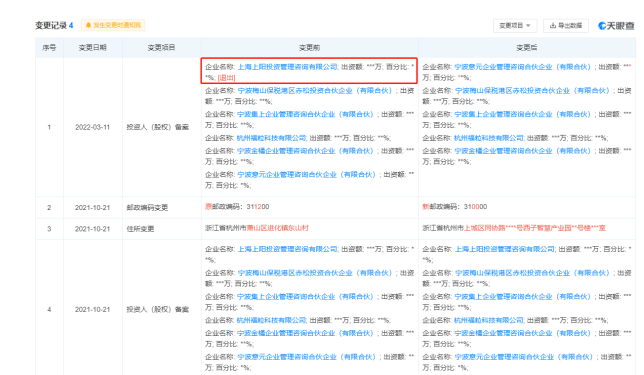Screen dimensions: 644x375
Task: Click the 发生变更时通知我 notification button
Action: click(113, 25)
